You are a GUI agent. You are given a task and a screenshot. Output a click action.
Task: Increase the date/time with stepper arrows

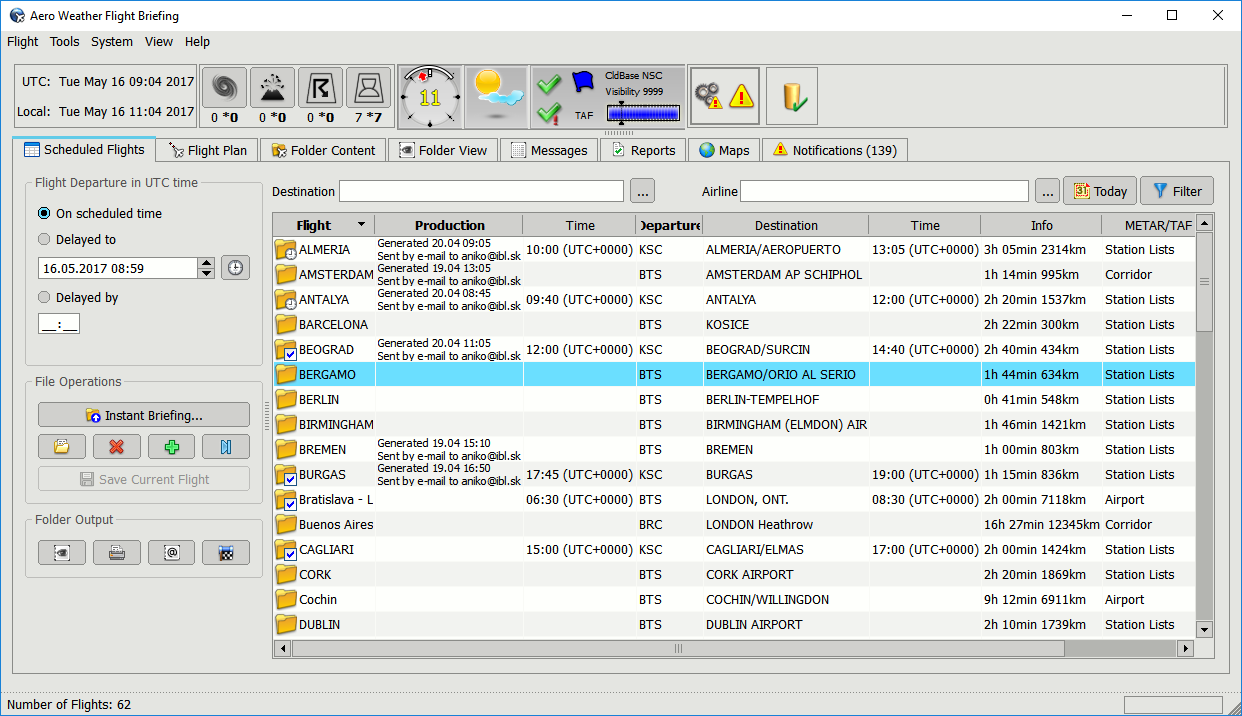click(207, 263)
